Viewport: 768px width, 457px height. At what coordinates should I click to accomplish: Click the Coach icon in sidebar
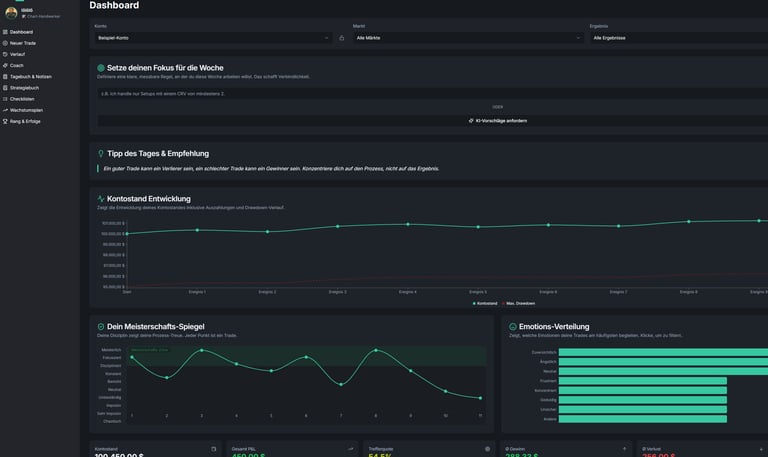point(5,65)
